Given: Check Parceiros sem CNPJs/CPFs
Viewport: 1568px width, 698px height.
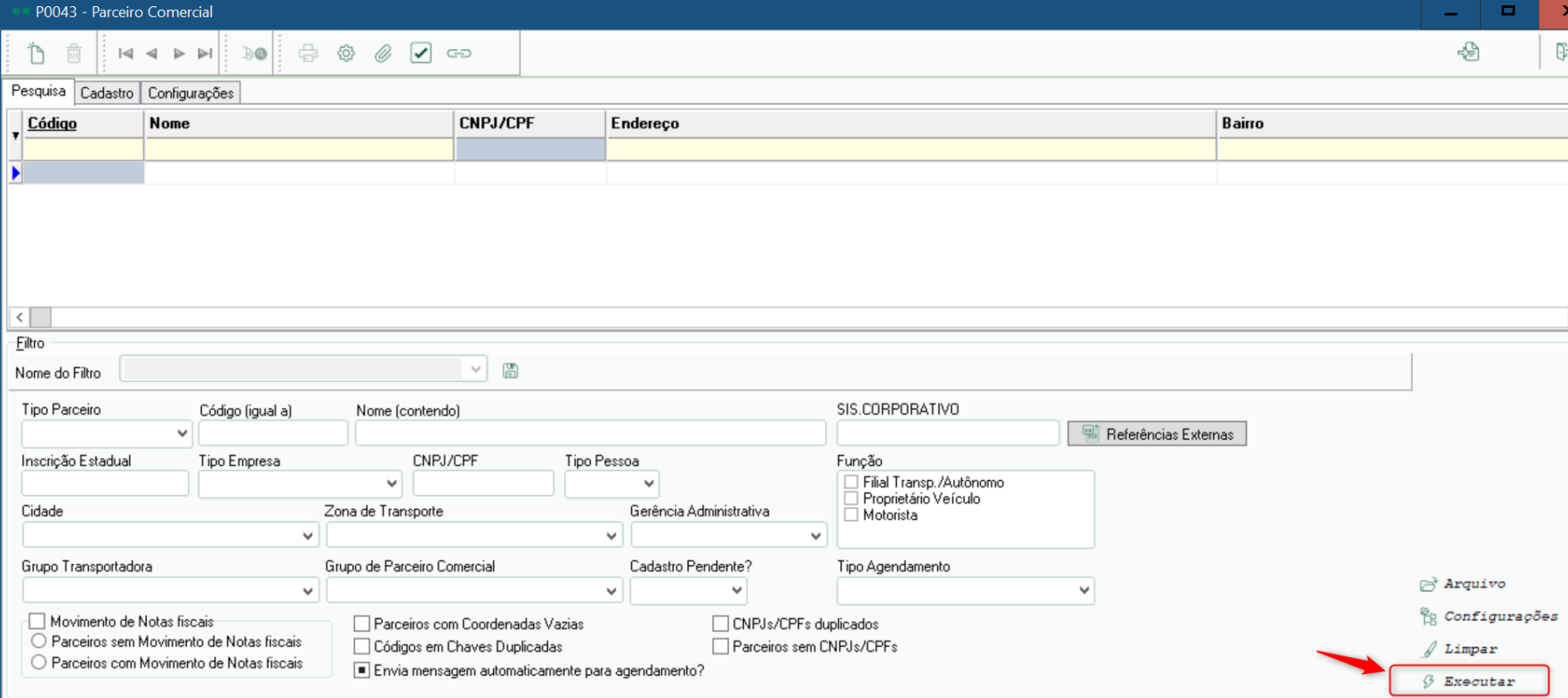Looking at the screenshot, I should [x=721, y=646].
